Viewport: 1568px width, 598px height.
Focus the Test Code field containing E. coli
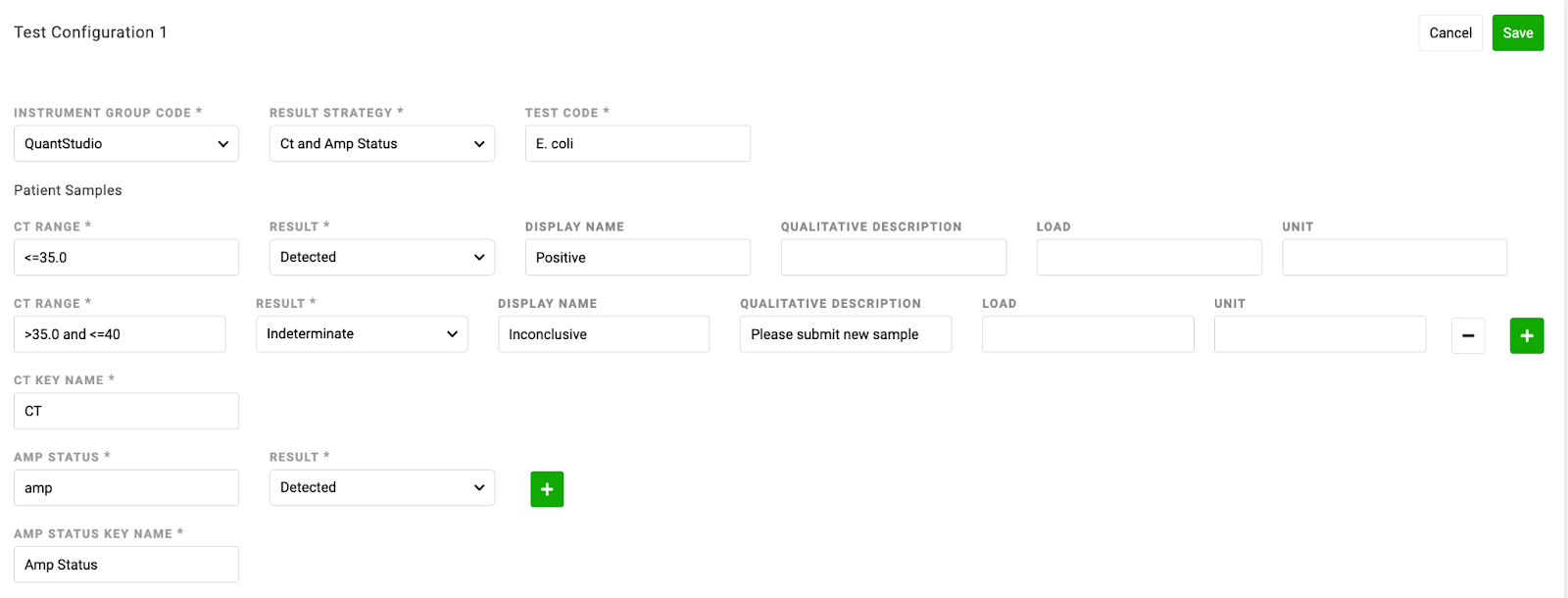point(638,143)
